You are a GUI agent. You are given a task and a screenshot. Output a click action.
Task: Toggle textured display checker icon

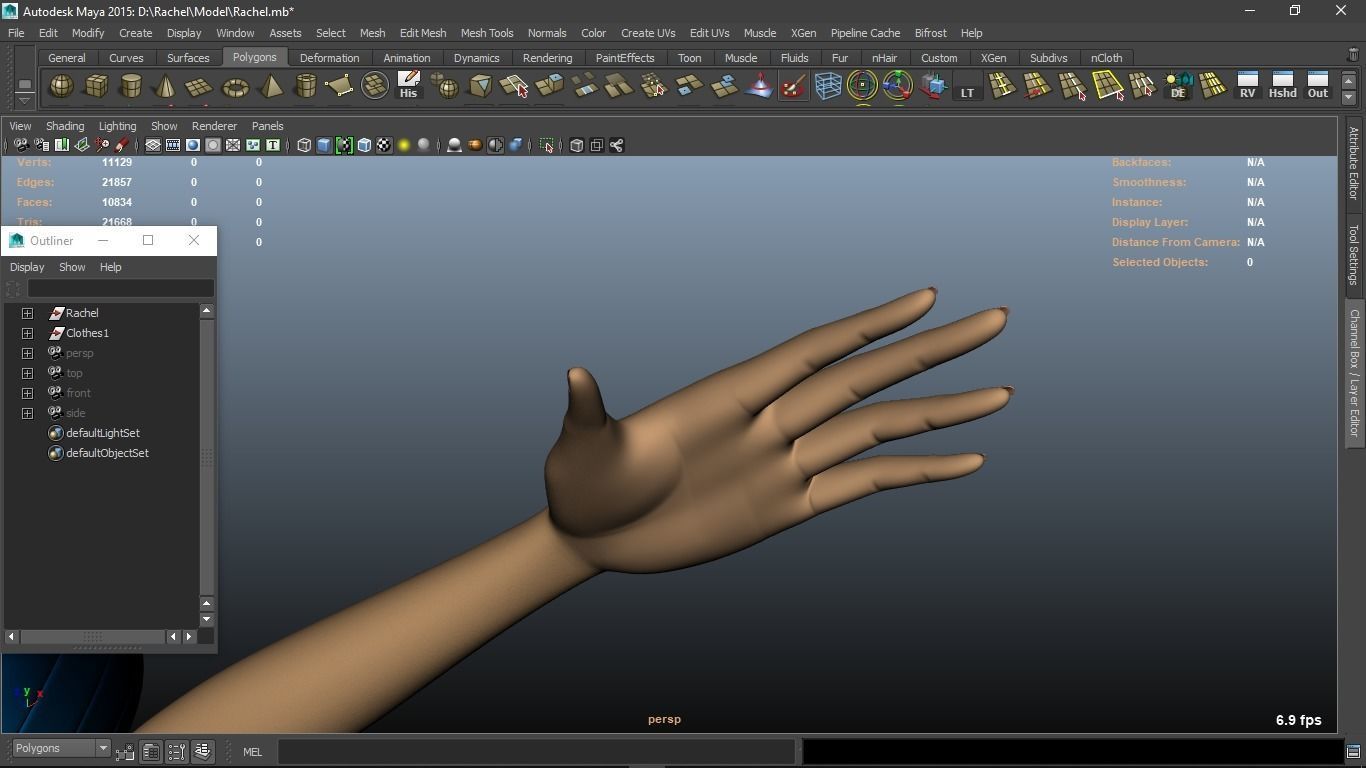pos(384,145)
